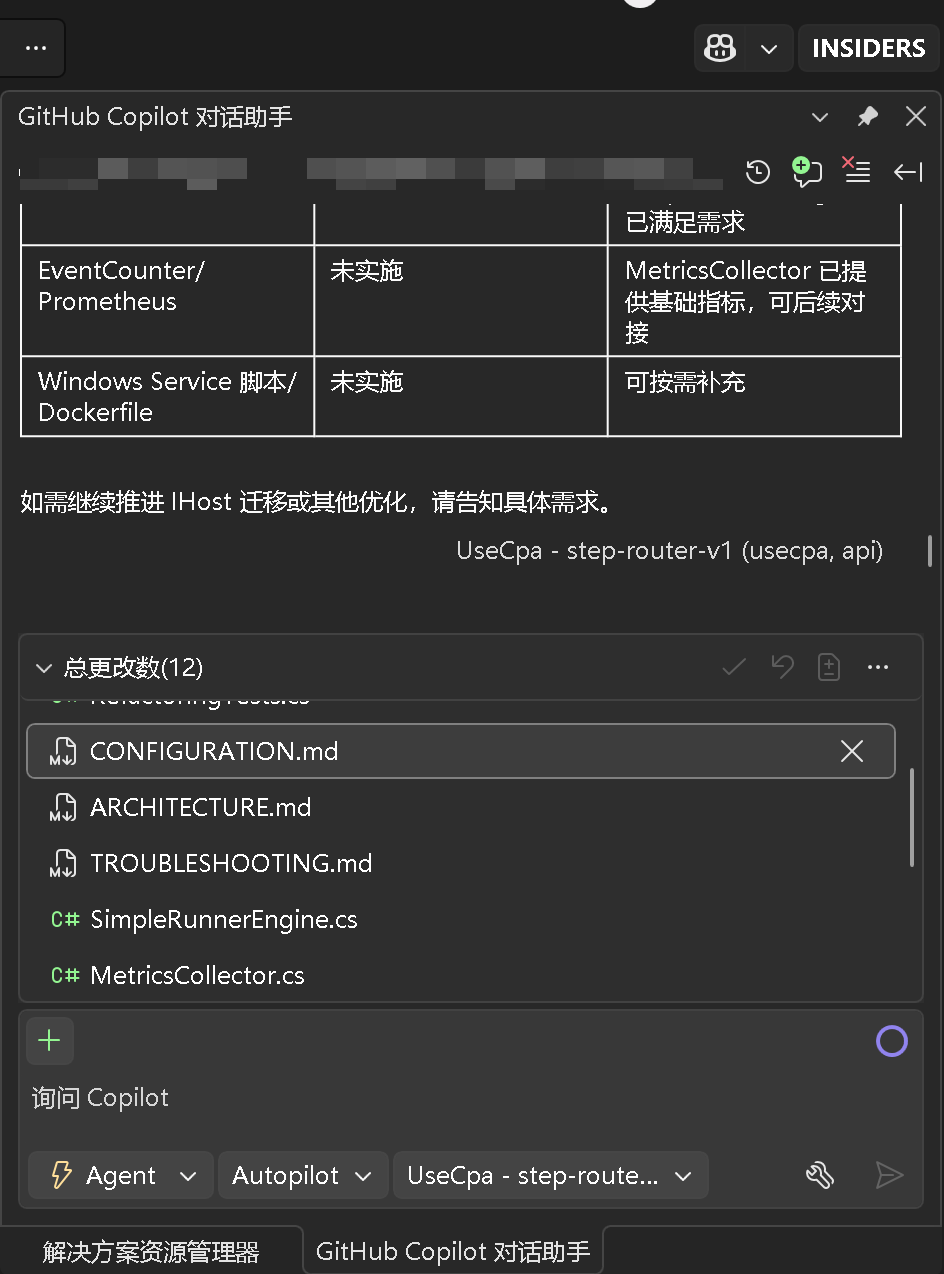View the changes diff document icon
The width and height of the screenshot is (944, 1274).
[829, 667]
